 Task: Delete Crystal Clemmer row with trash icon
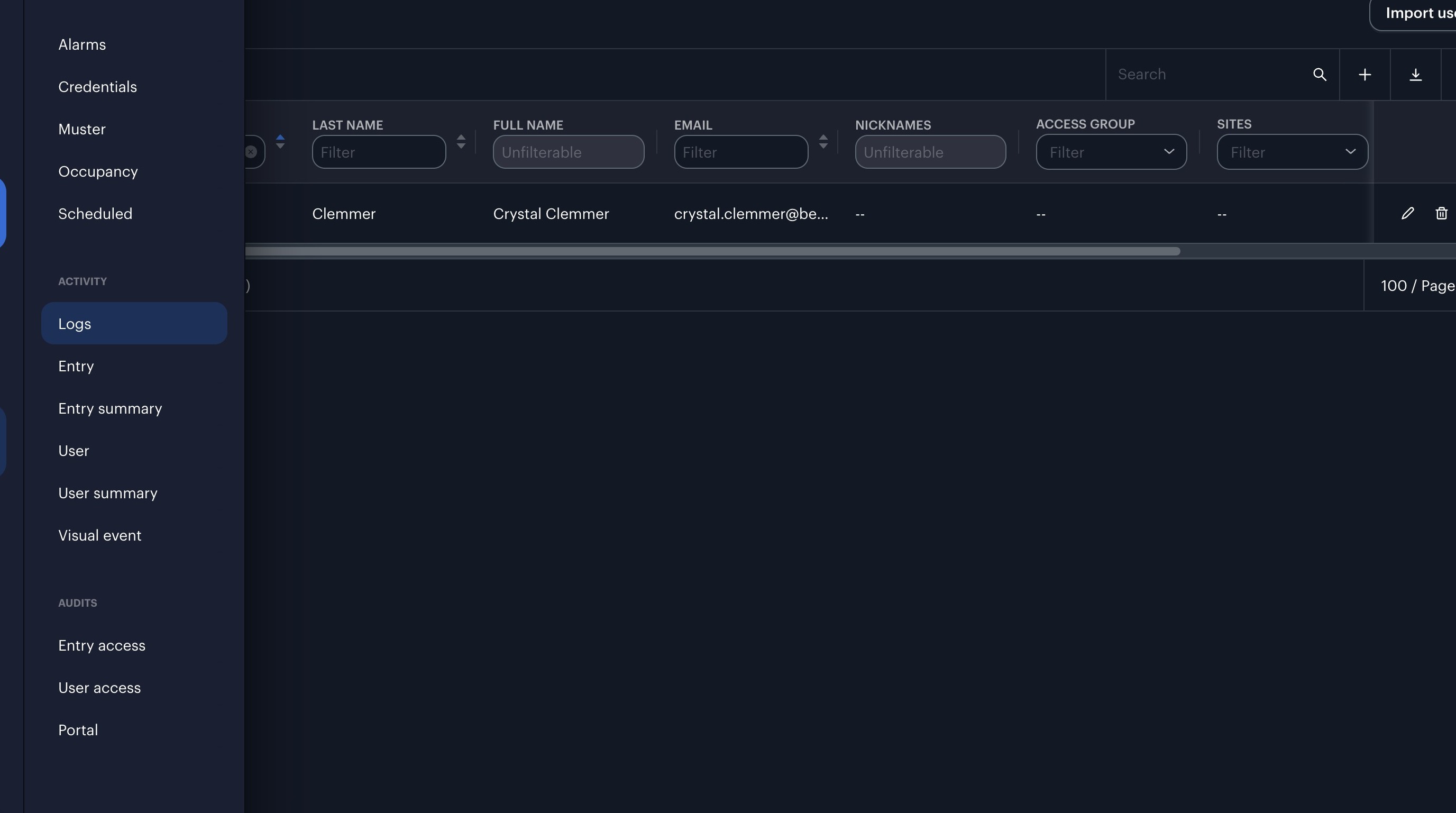(1441, 213)
